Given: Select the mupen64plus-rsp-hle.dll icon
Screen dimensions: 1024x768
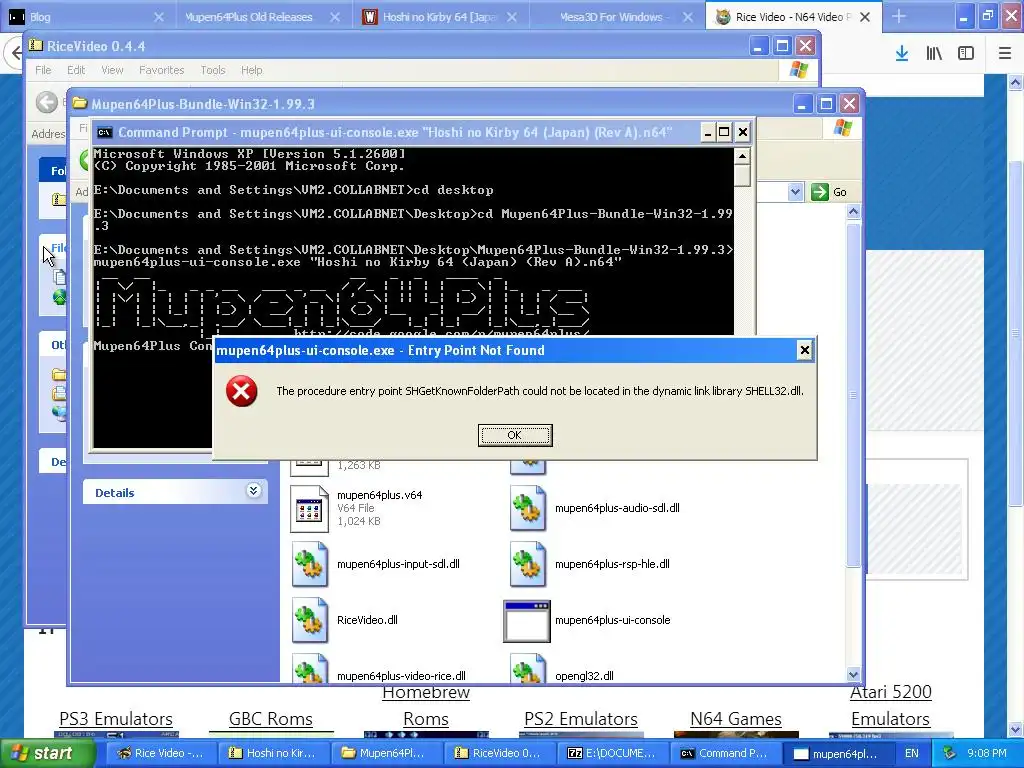Looking at the screenshot, I should point(528,564).
